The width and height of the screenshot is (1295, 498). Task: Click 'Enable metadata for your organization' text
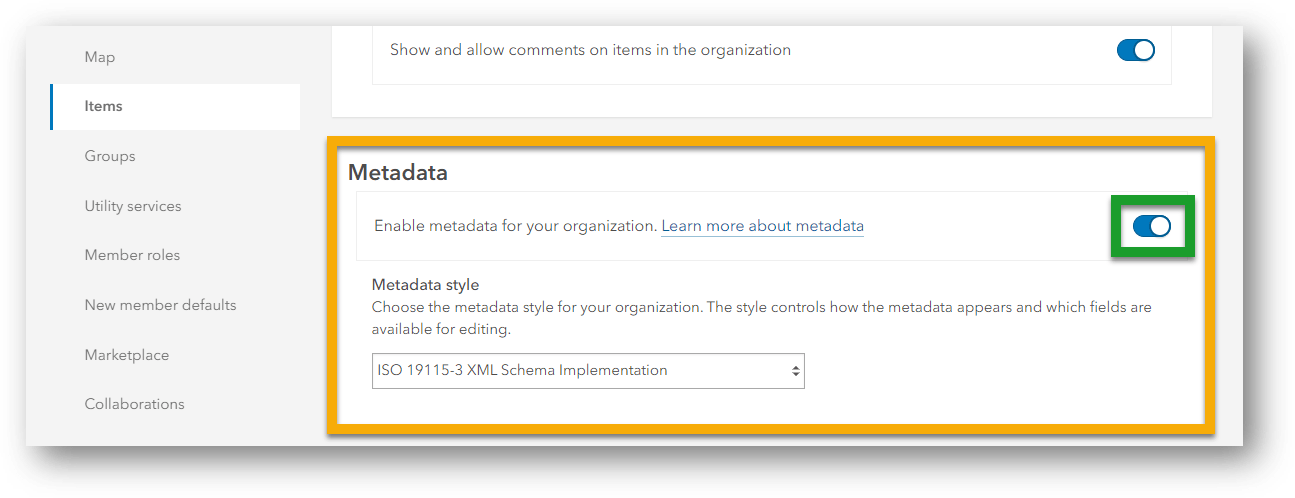(x=515, y=226)
